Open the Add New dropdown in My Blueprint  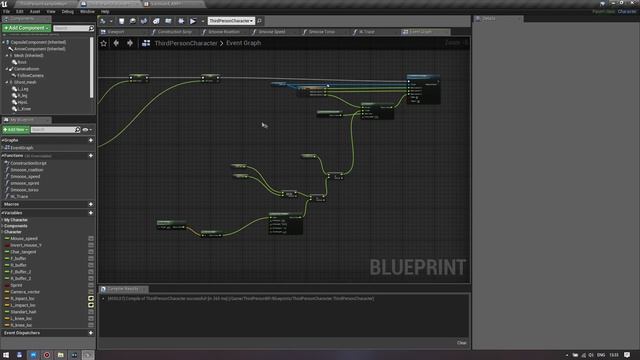coord(16,130)
